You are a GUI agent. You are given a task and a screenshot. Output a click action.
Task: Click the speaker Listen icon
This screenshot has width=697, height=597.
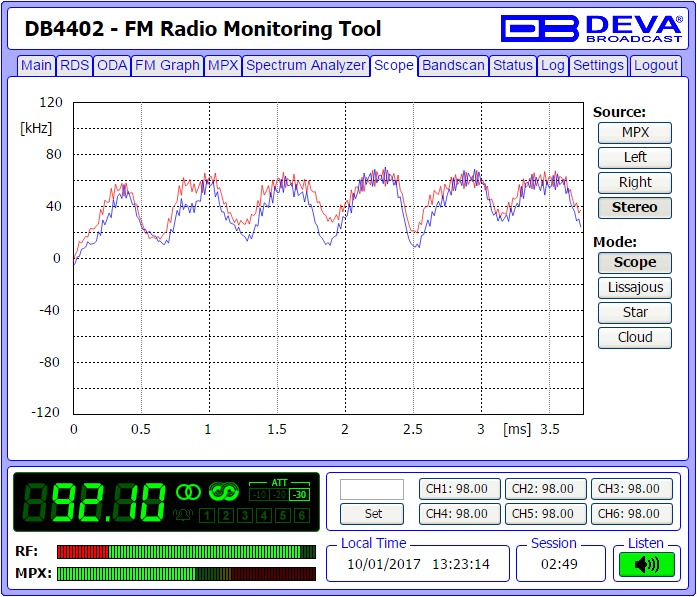point(647,565)
